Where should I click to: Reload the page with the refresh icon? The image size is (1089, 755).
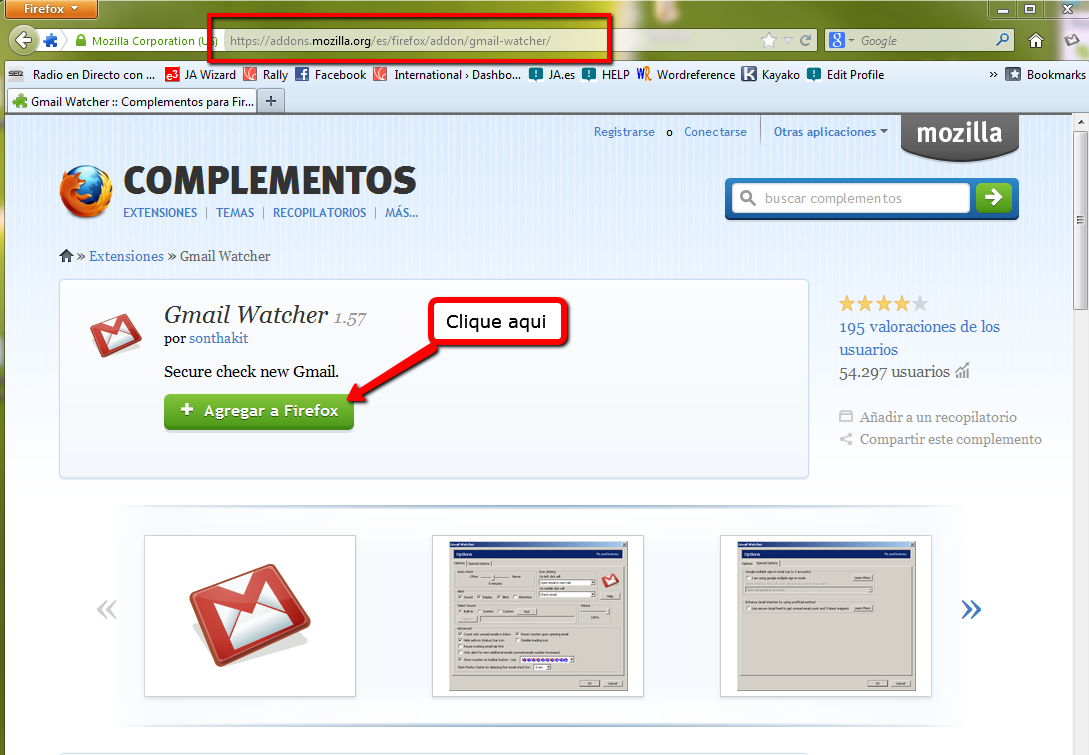click(x=806, y=41)
